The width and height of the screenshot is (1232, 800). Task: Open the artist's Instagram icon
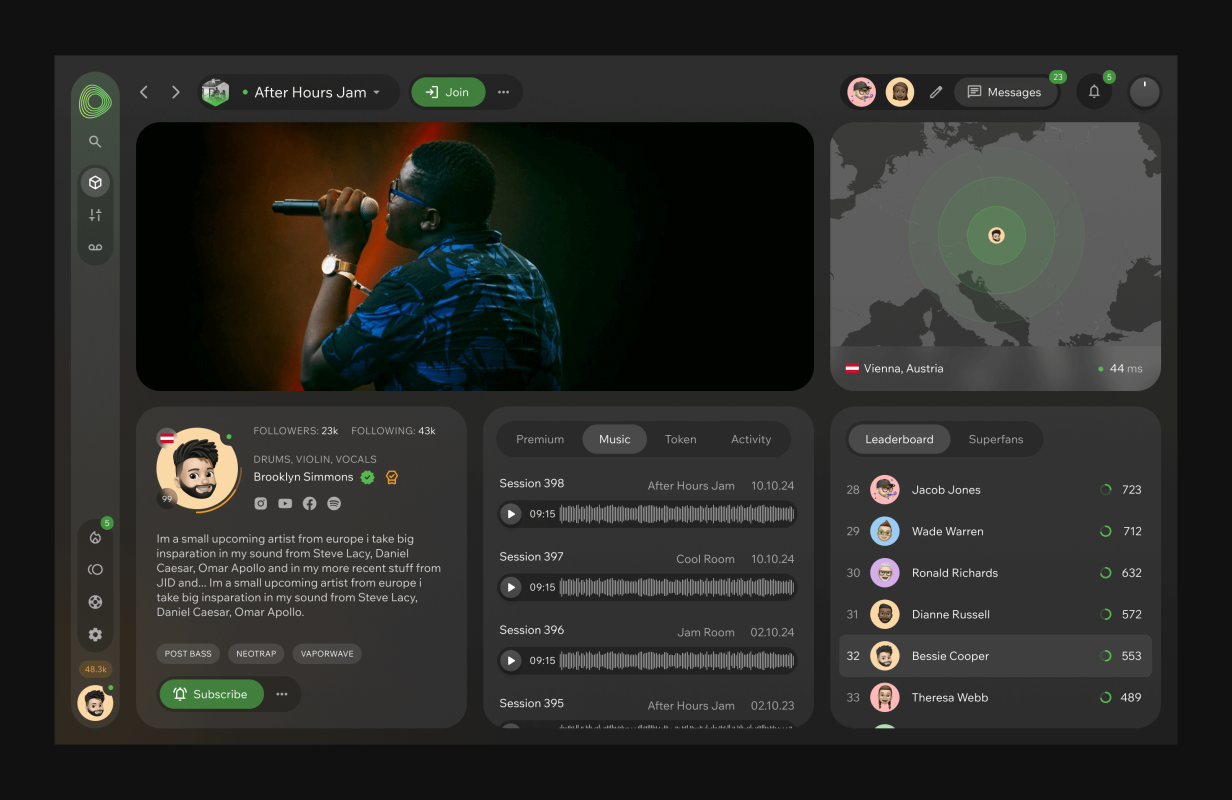tap(261, 504)
